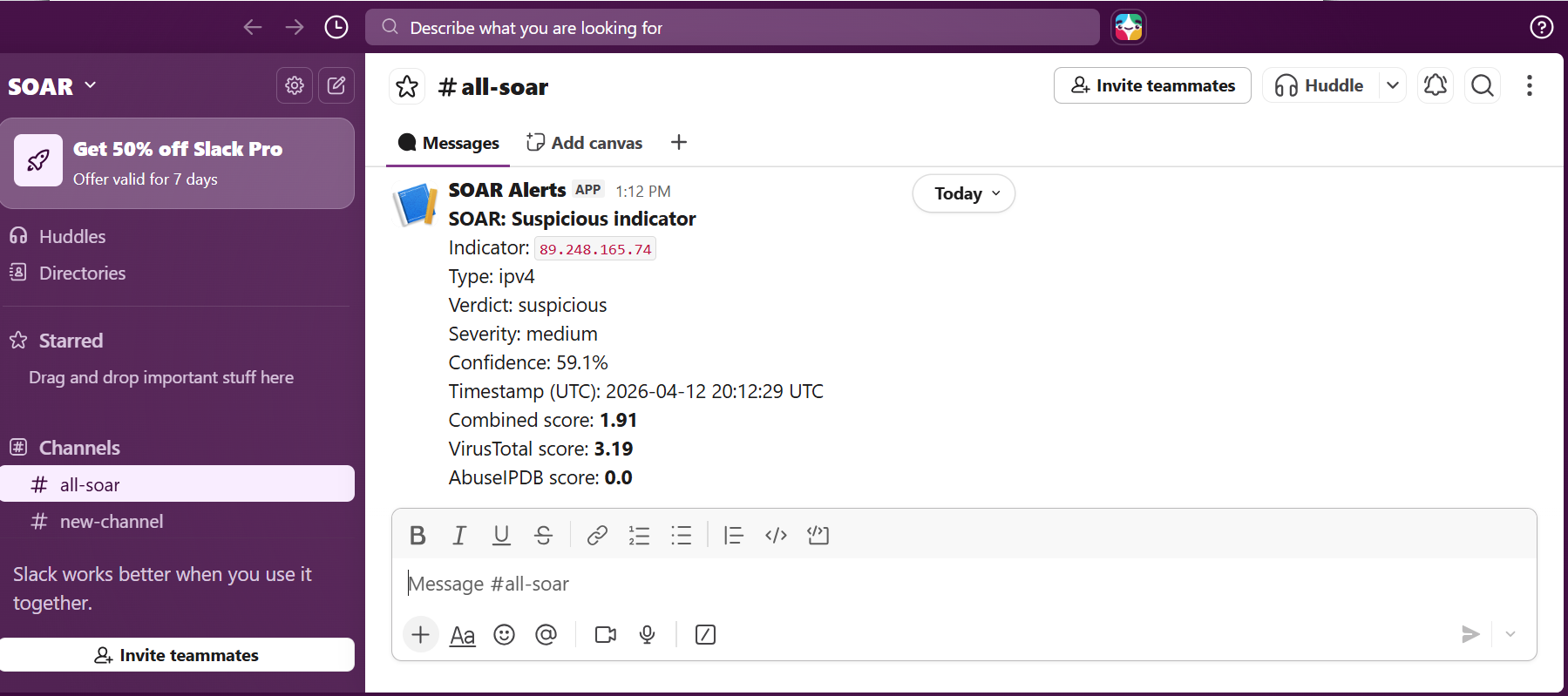The height and width of the screenshot is (696, 1568).
Task: Click the 89.248.165.74 indicator code
Action: [x=595, y=249]
